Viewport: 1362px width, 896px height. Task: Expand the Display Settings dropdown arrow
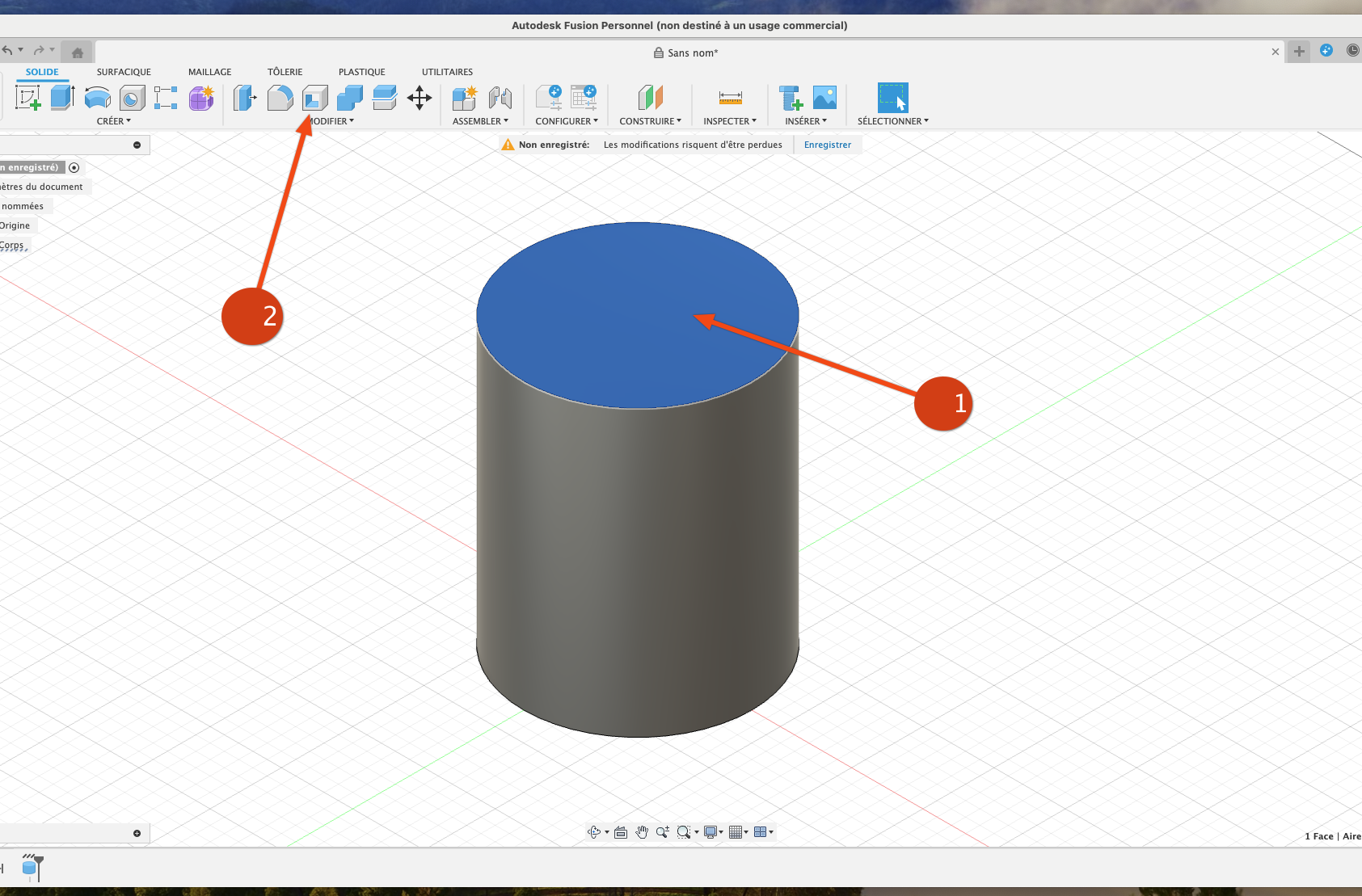pos(722,832)
